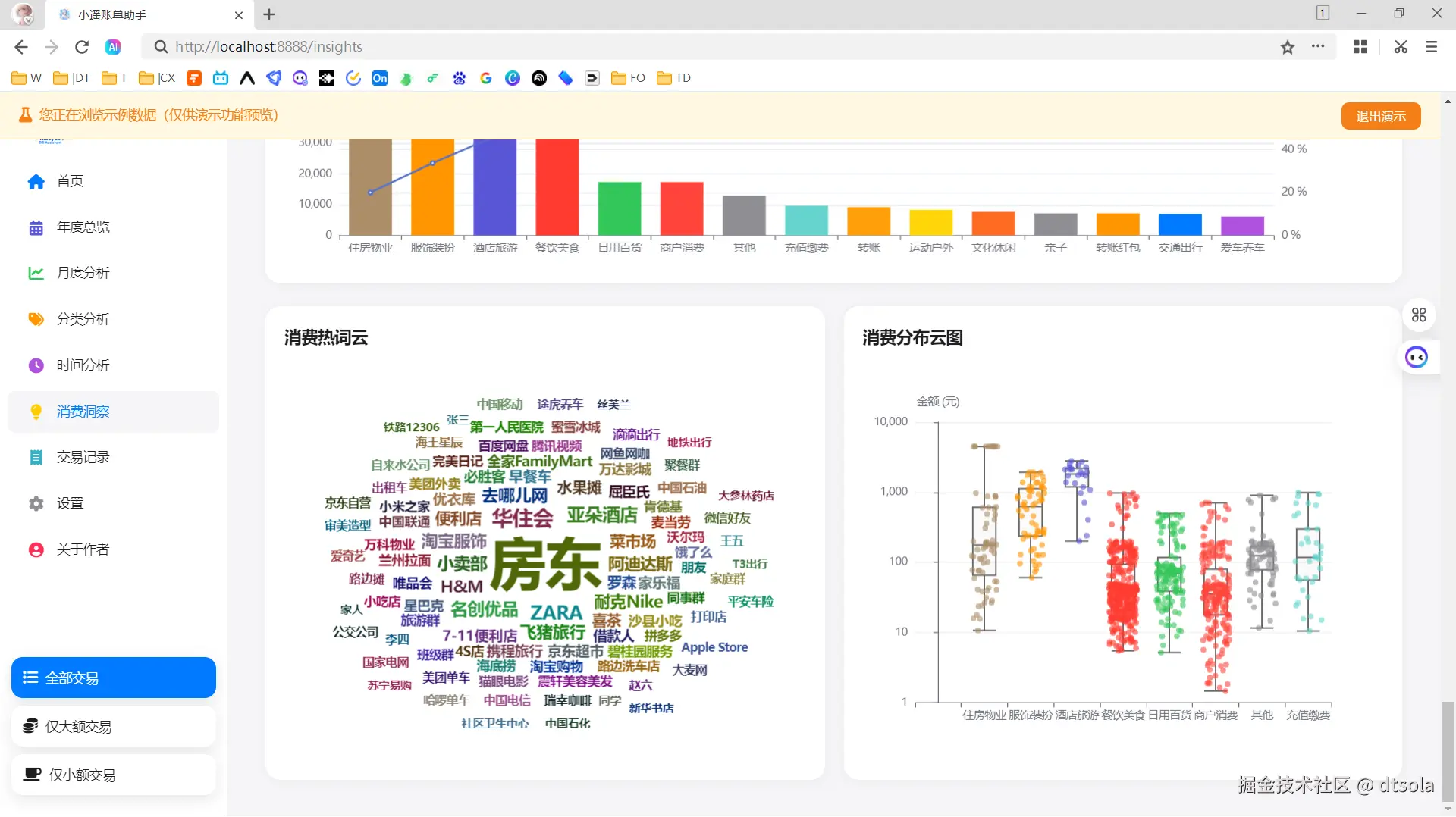Select the 仅小额交易 filter button

[x=114, y=775]
